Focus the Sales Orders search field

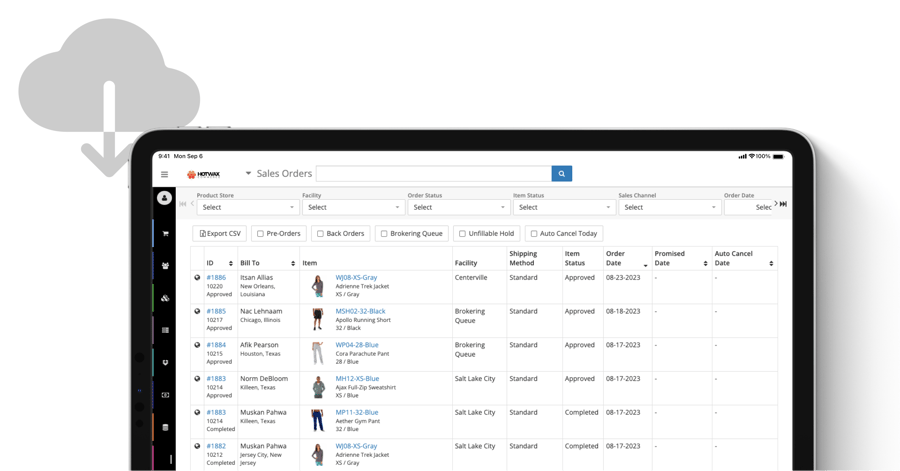(433, 174)
